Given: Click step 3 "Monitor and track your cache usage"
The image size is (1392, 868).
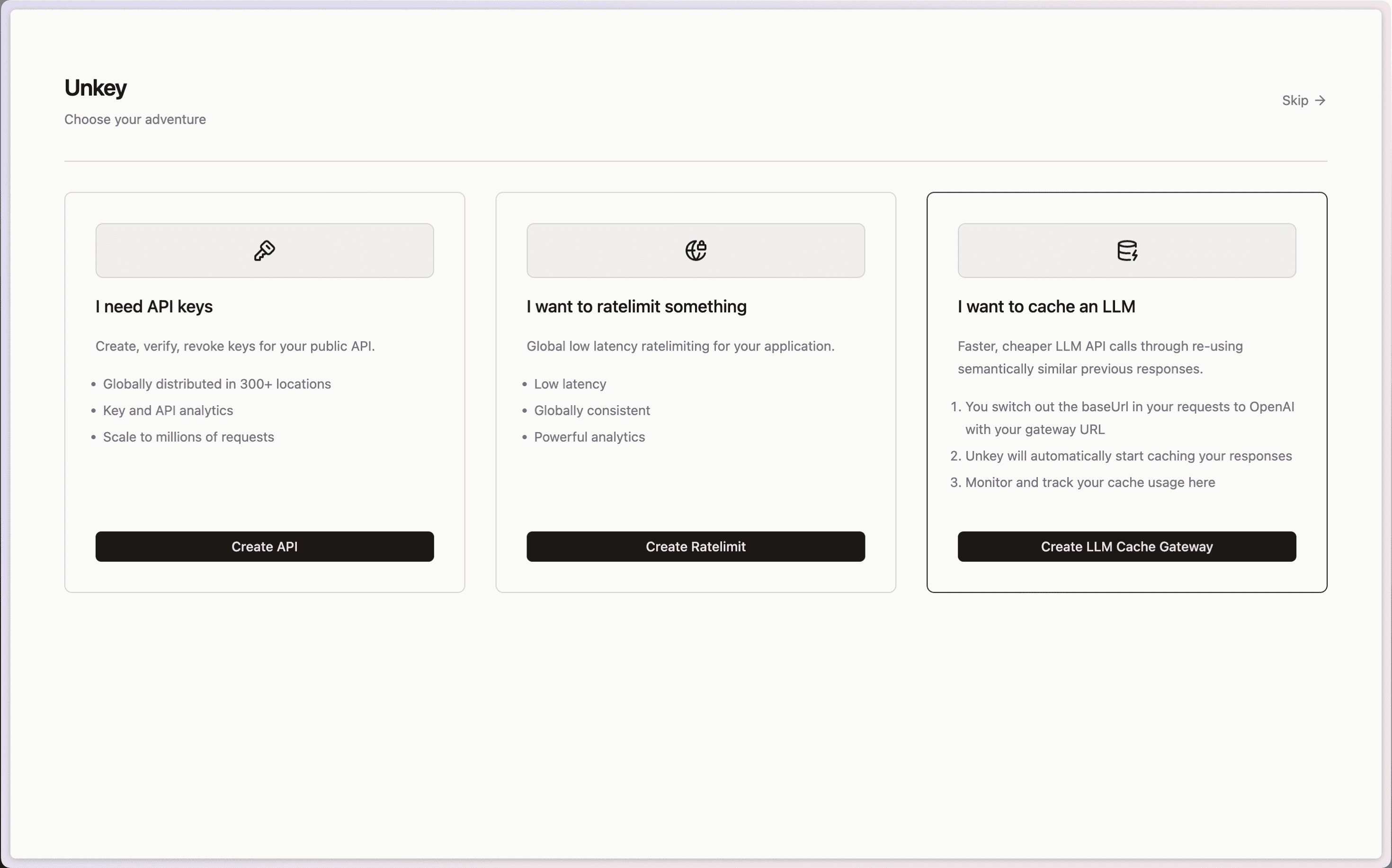Looking at the screenshot, I should (1089, 482).
